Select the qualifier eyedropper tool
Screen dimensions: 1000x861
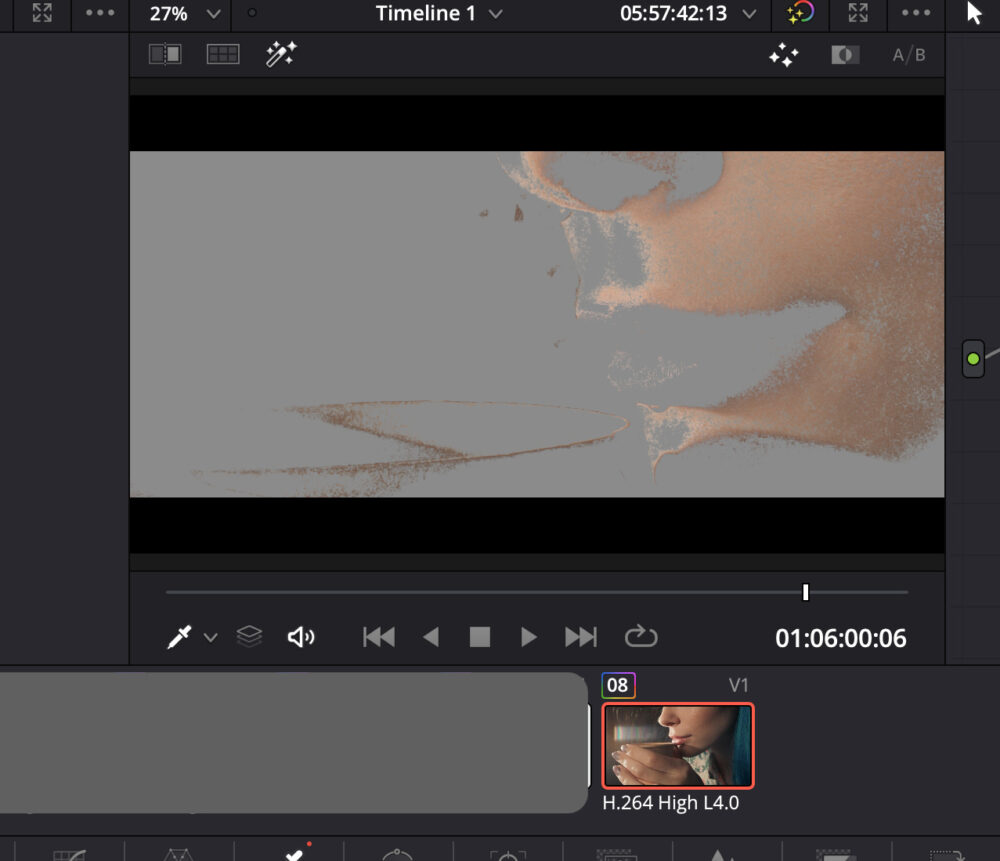tap(179, 637)
